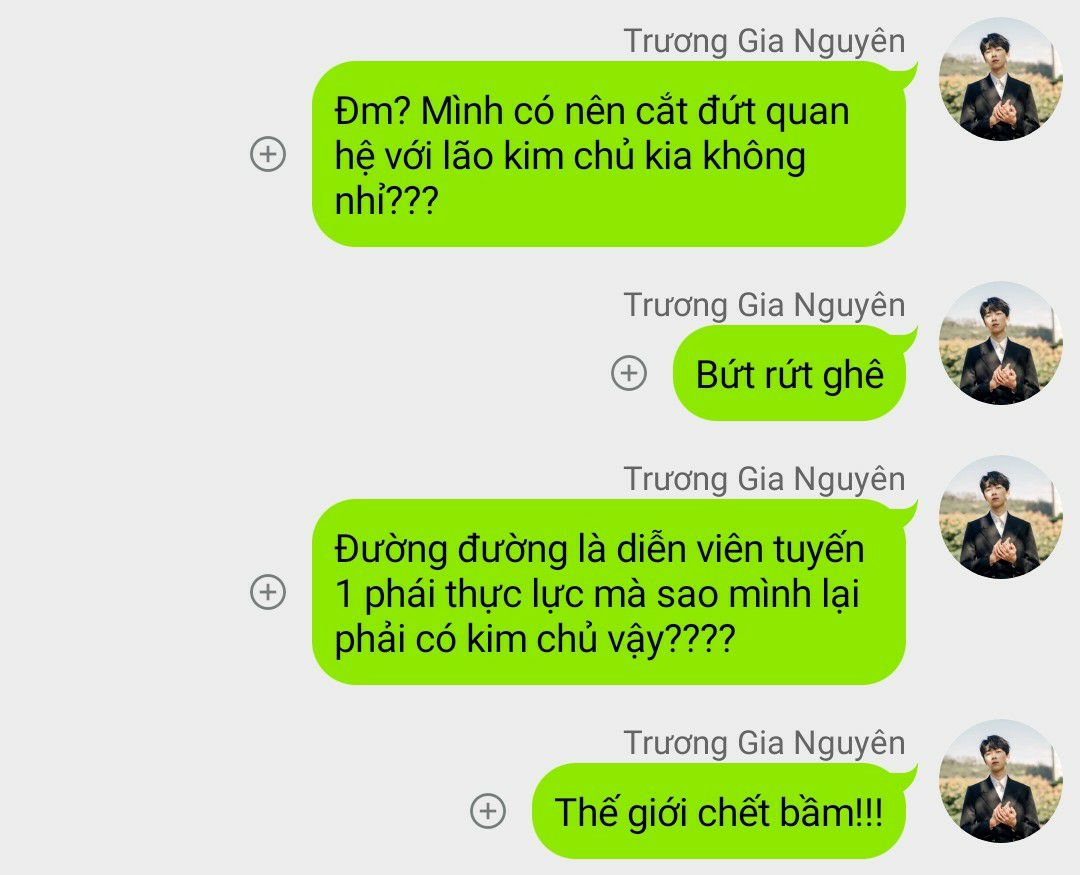Tap the plus icon next to 'Thế giới chết bầm!!!'
The width and height of the screenshot is (1080, 875).
[488, 810]
